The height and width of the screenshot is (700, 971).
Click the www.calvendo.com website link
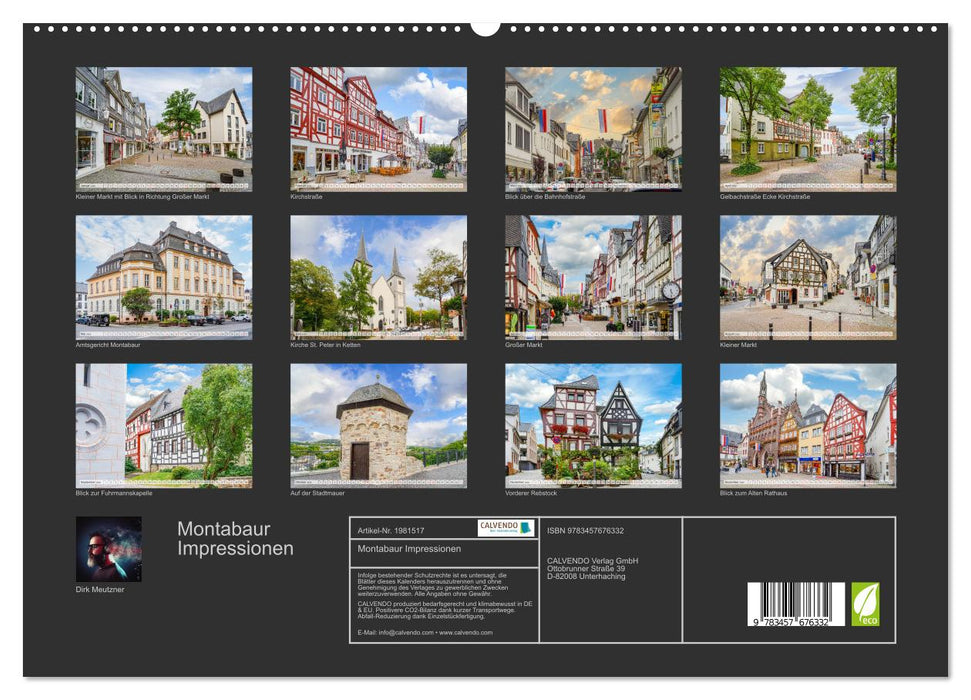(x=467, y=634)
